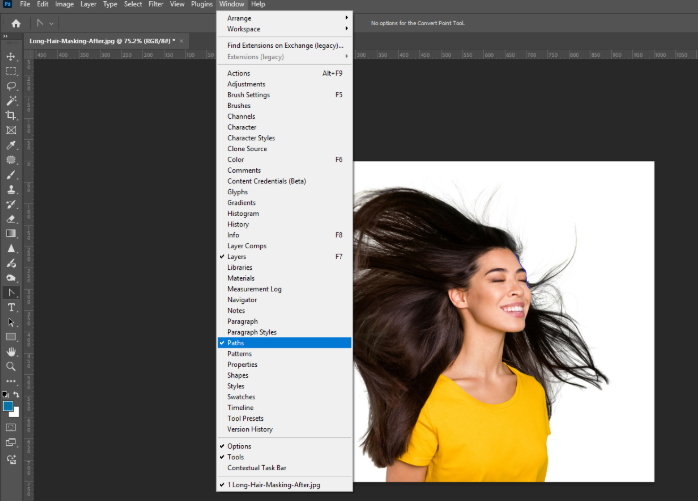This screenshot has width=698, height=502.
Task: Select the Eyedropper tool
Action: point(11,145)
